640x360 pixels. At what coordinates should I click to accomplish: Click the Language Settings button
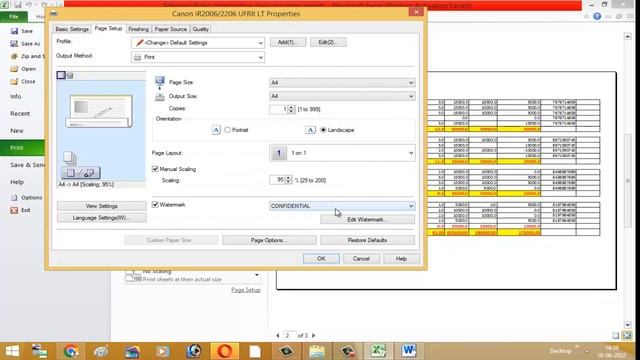point(102,218)
